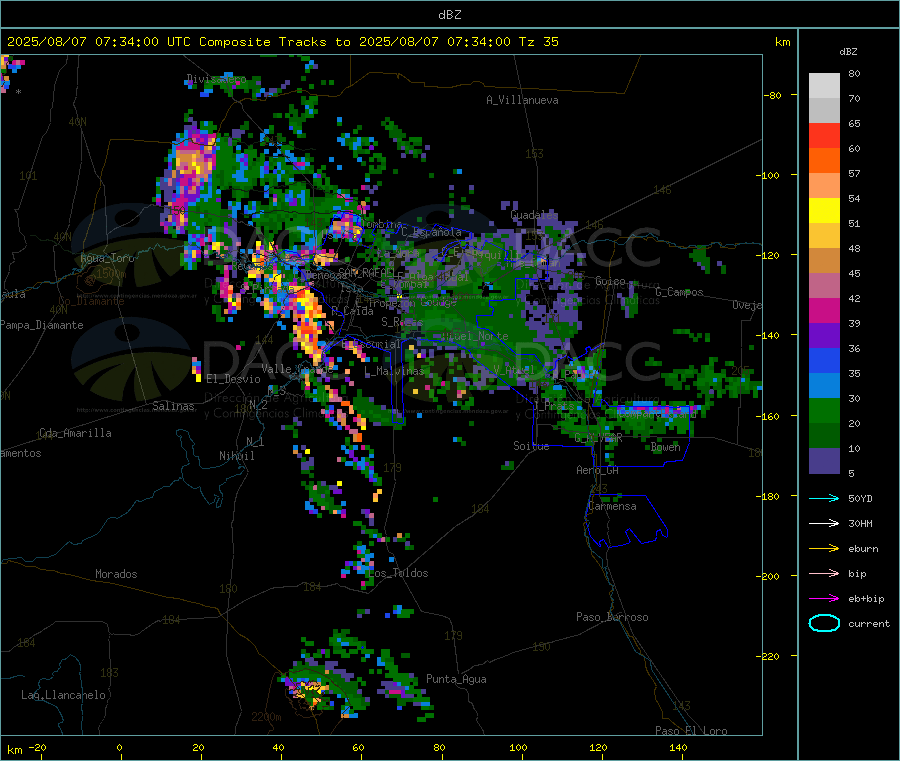Click the Salinas map label
Screen dimensions: 900x761
click(x=173, y=406)
